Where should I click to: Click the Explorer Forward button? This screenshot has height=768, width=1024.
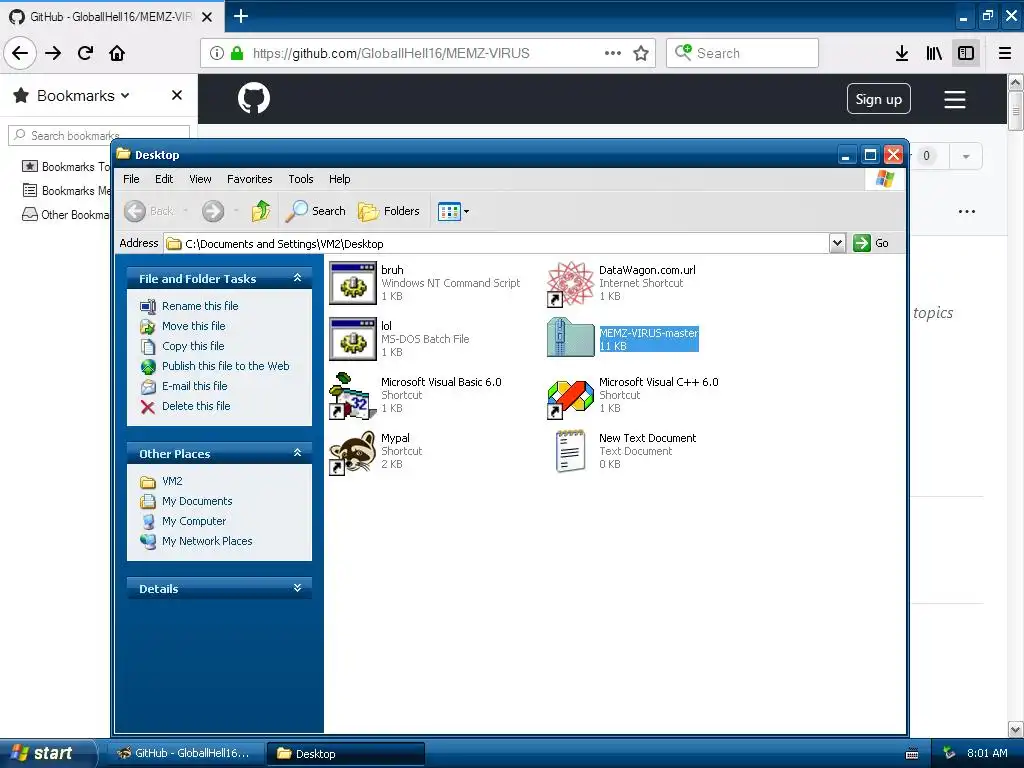[x=213, y=211]
